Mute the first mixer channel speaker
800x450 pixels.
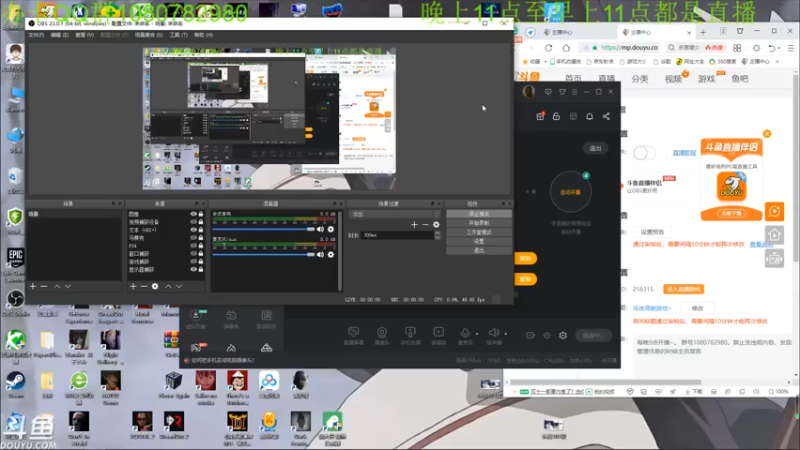[320, 229]
